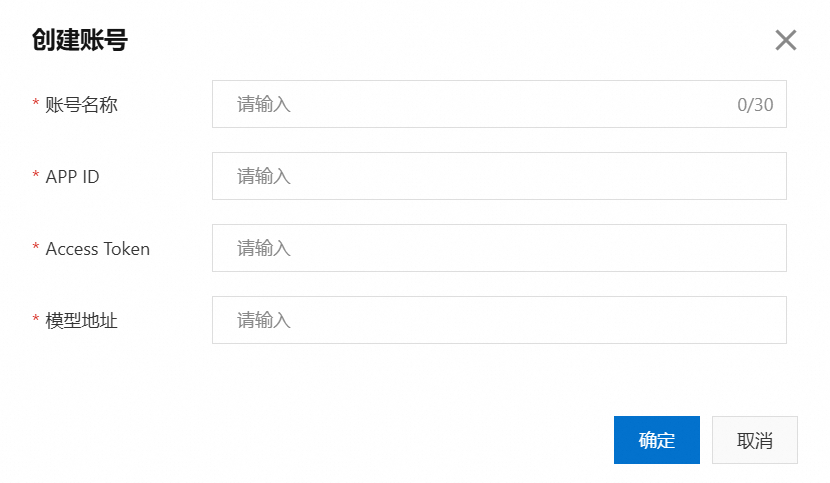The height and width of the screenshot is (483, 830).
Task: Focus the APP ID text box
Action: pos(498,176)
